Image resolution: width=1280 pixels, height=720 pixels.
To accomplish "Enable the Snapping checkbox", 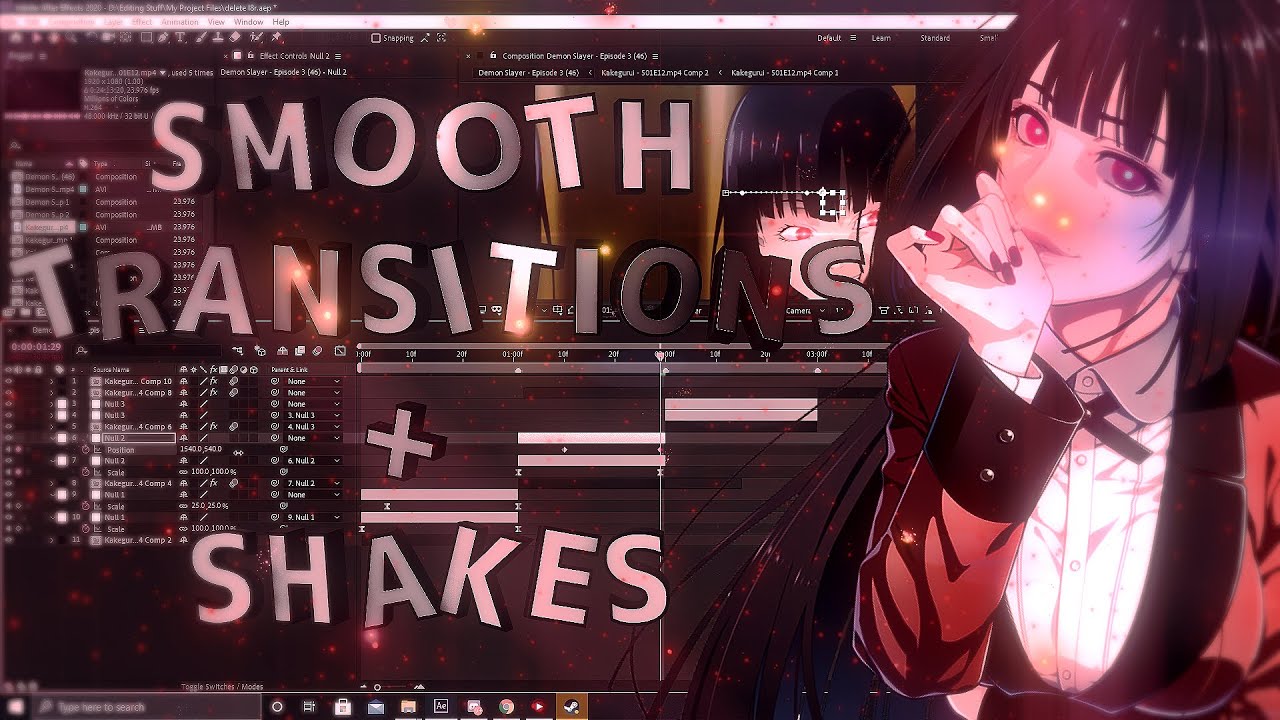I will 376,38.
